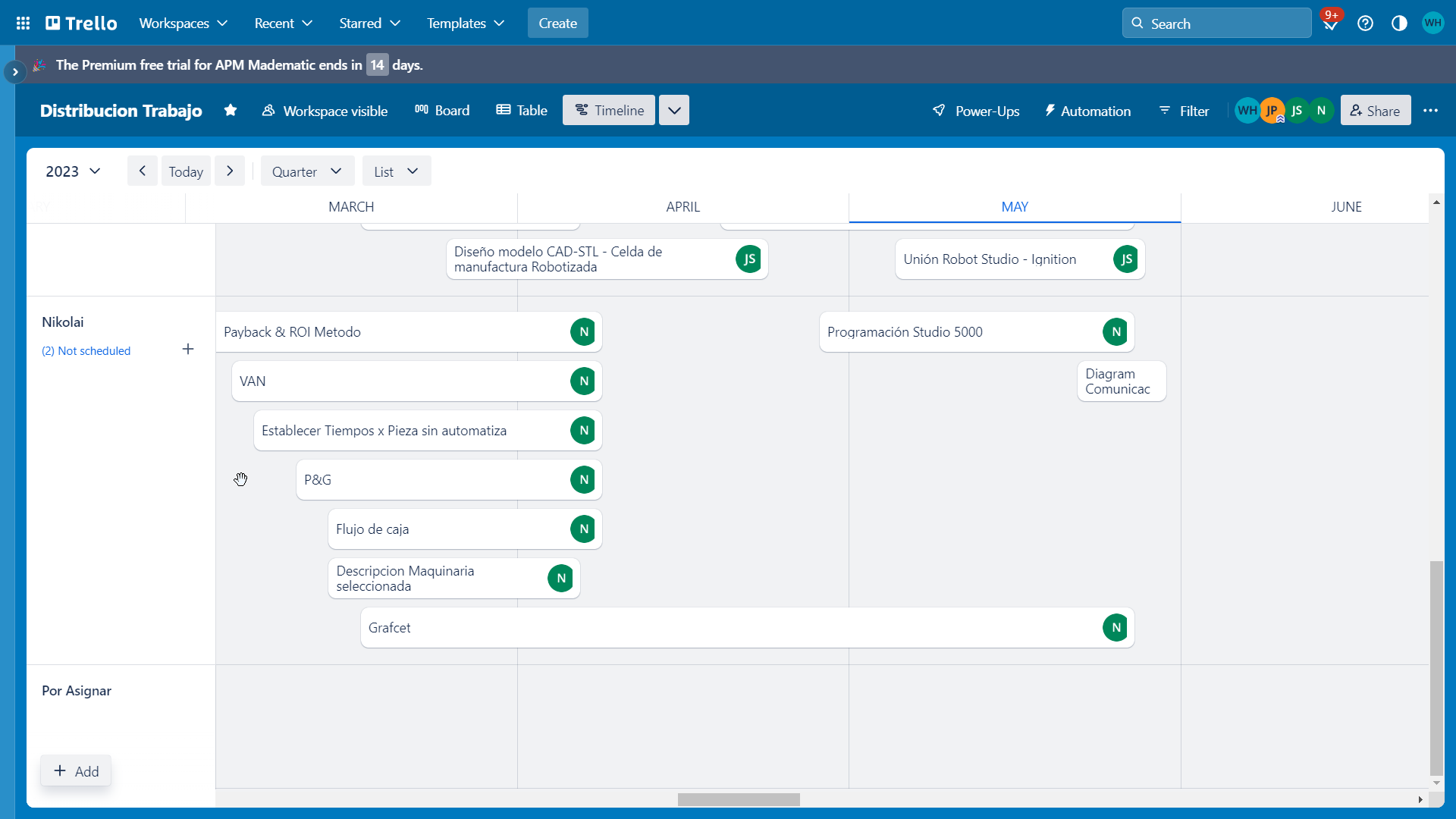Open the 2023 year dropdown
This screenshot has width=1456, height=819.
pyautogui.click(x=73, y=171)
